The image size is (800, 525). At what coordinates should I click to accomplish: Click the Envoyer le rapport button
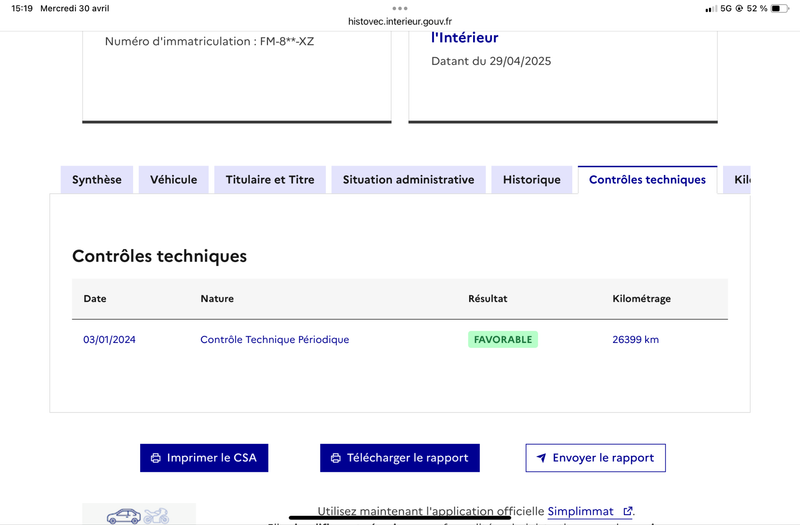595,458
